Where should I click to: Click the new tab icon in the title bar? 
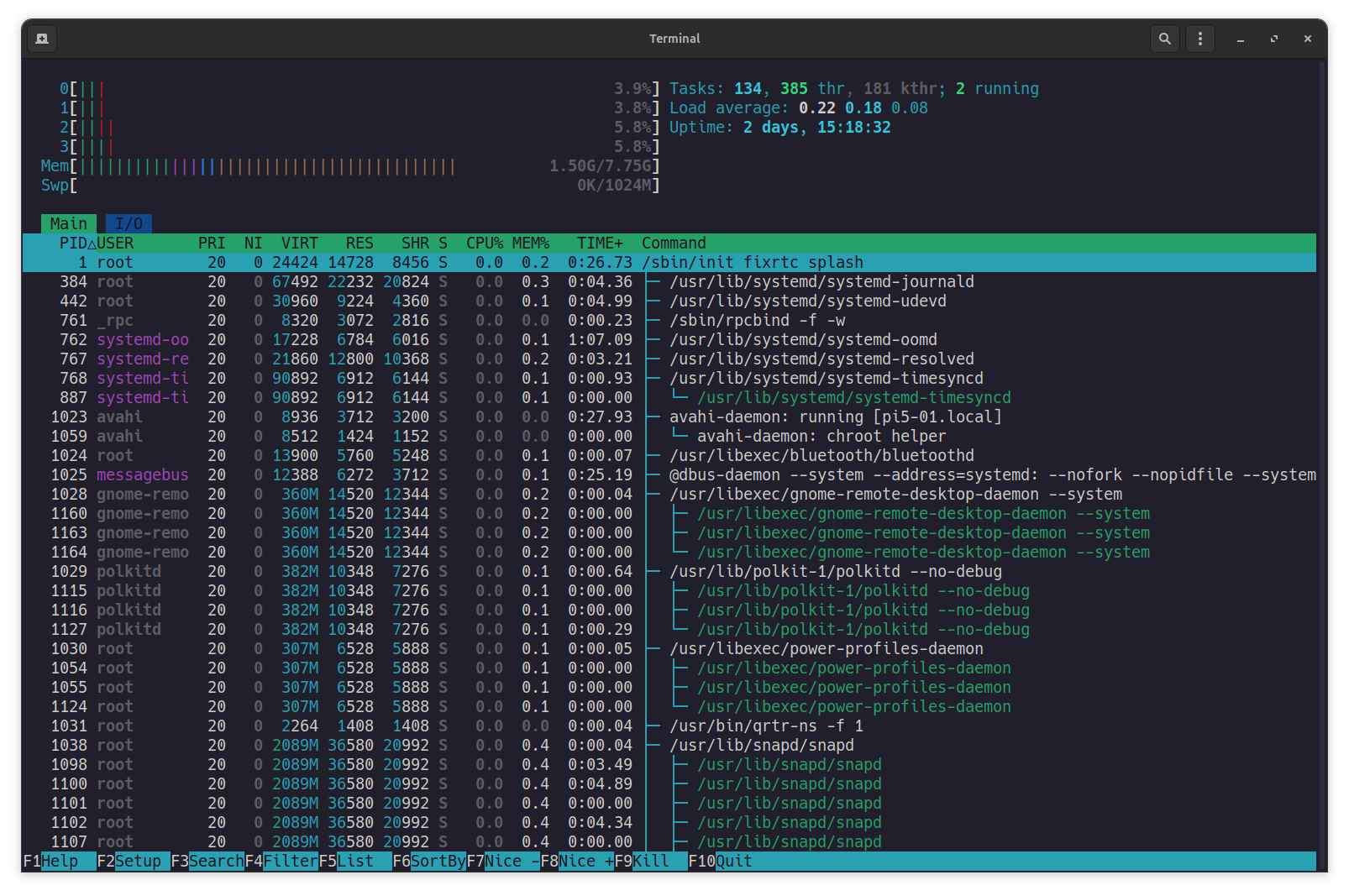pos(42,39)
